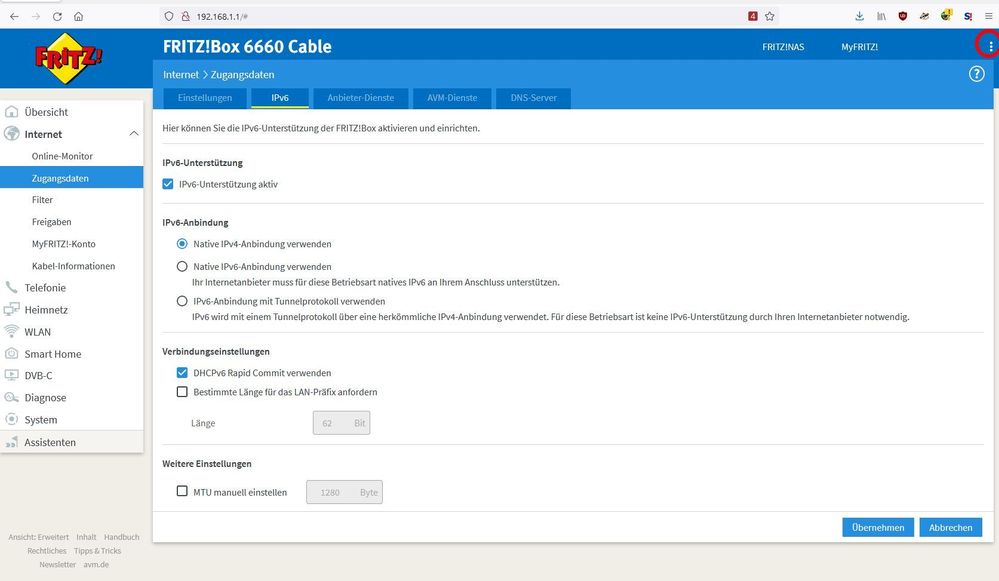Click the Länge bit input field
The width and height of the screenshot is (999, 581).
click(341, 423)
